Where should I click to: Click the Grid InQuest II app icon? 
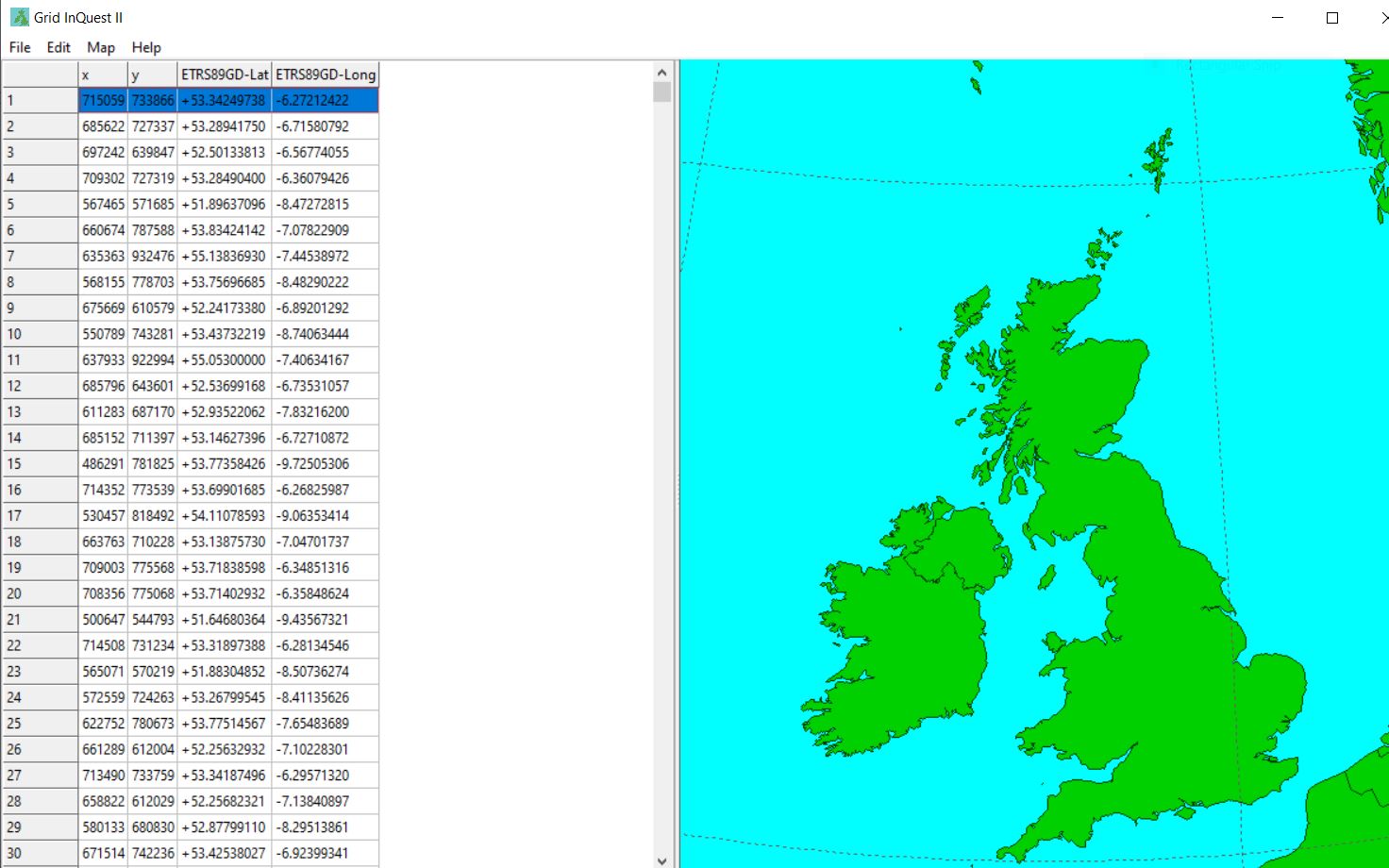point(19,17)
